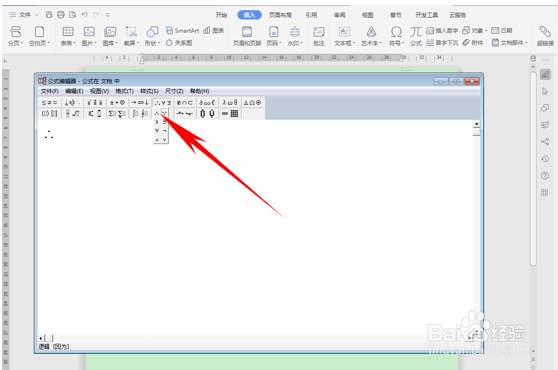Screen dimensions: 558x370
Task: Open arrow symbols palette (→⇔↓)
Action: point(140,102)
